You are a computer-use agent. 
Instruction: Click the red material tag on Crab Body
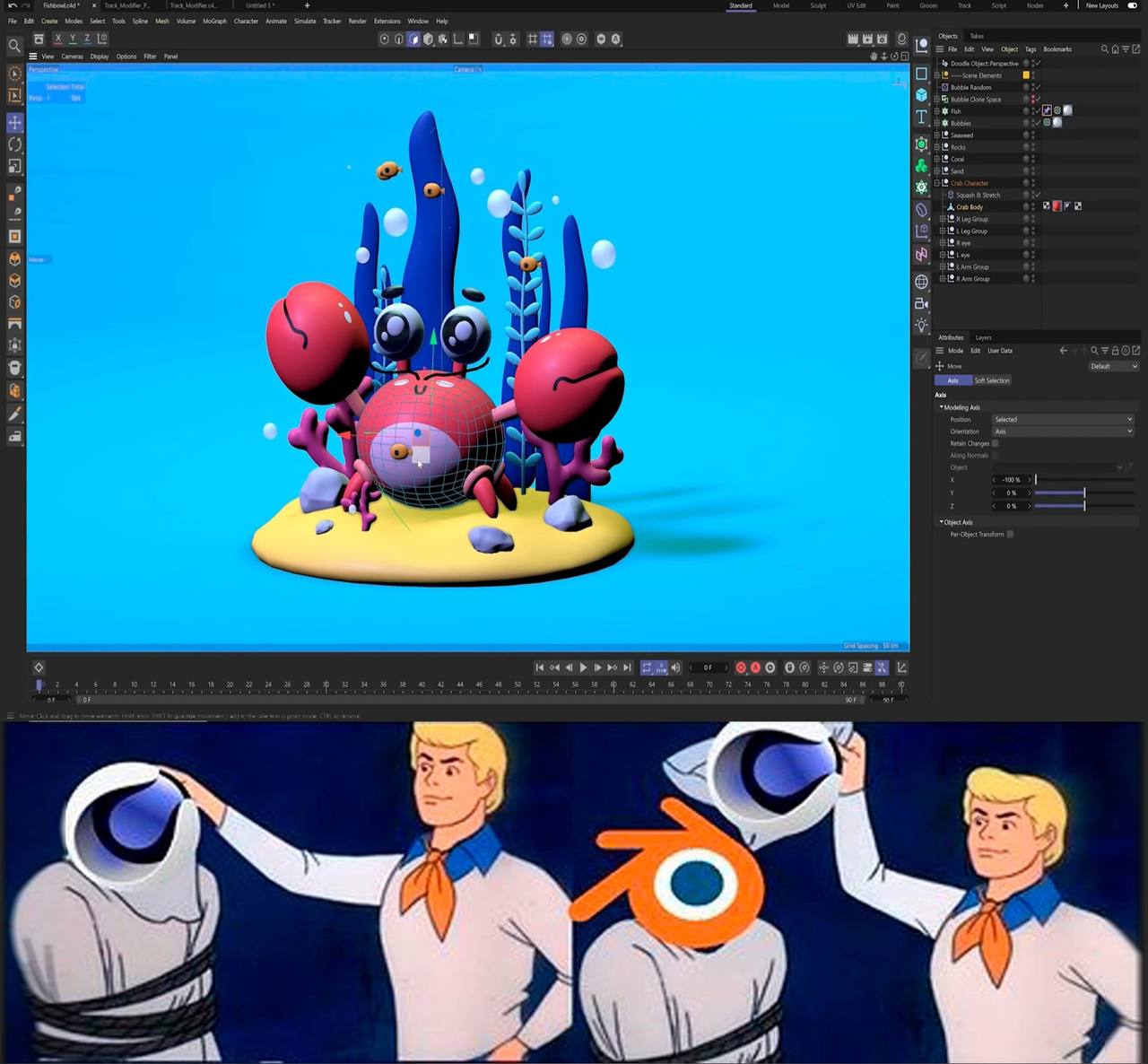click(x=1057, y=206)
